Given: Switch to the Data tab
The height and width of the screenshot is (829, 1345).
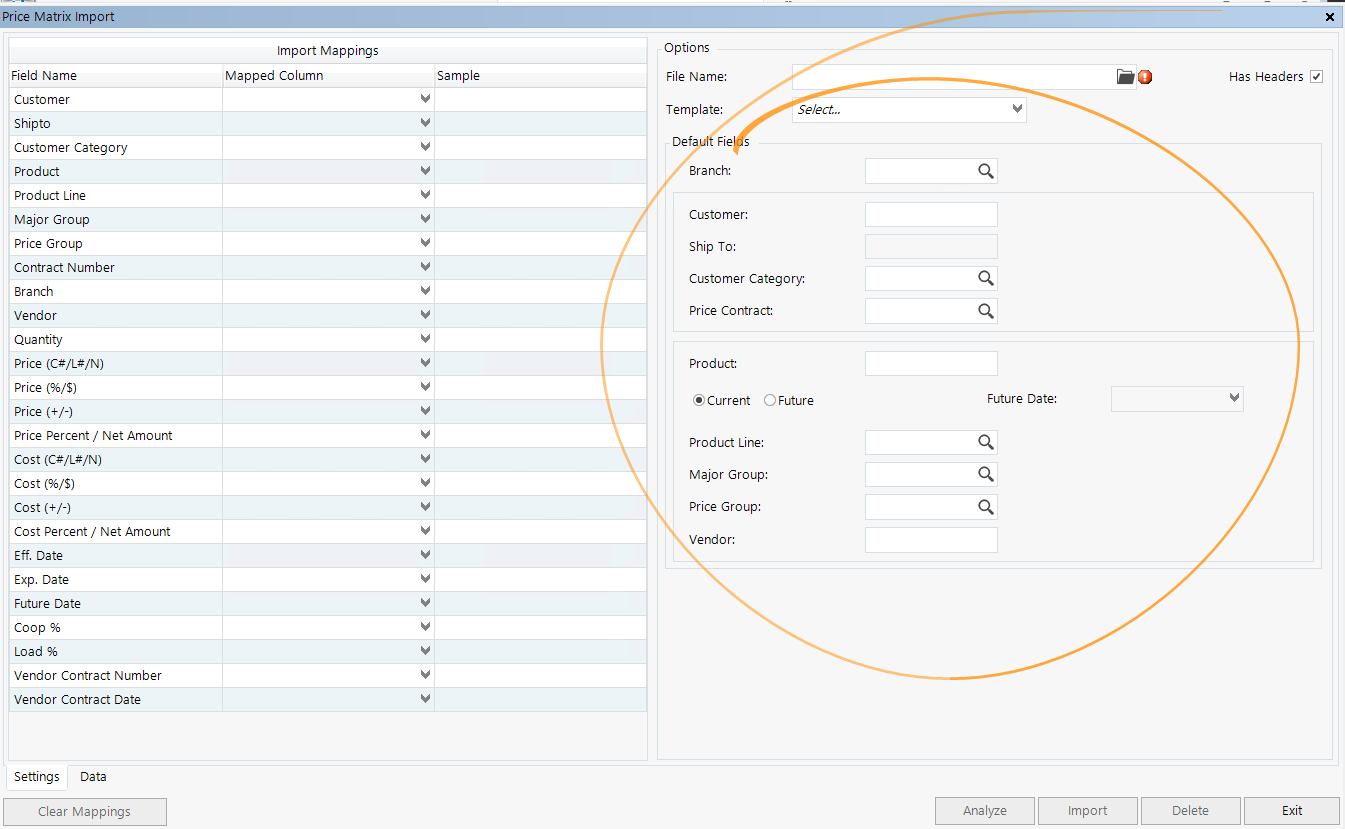Looking at the screenshot, I should (x=92, y=776).
